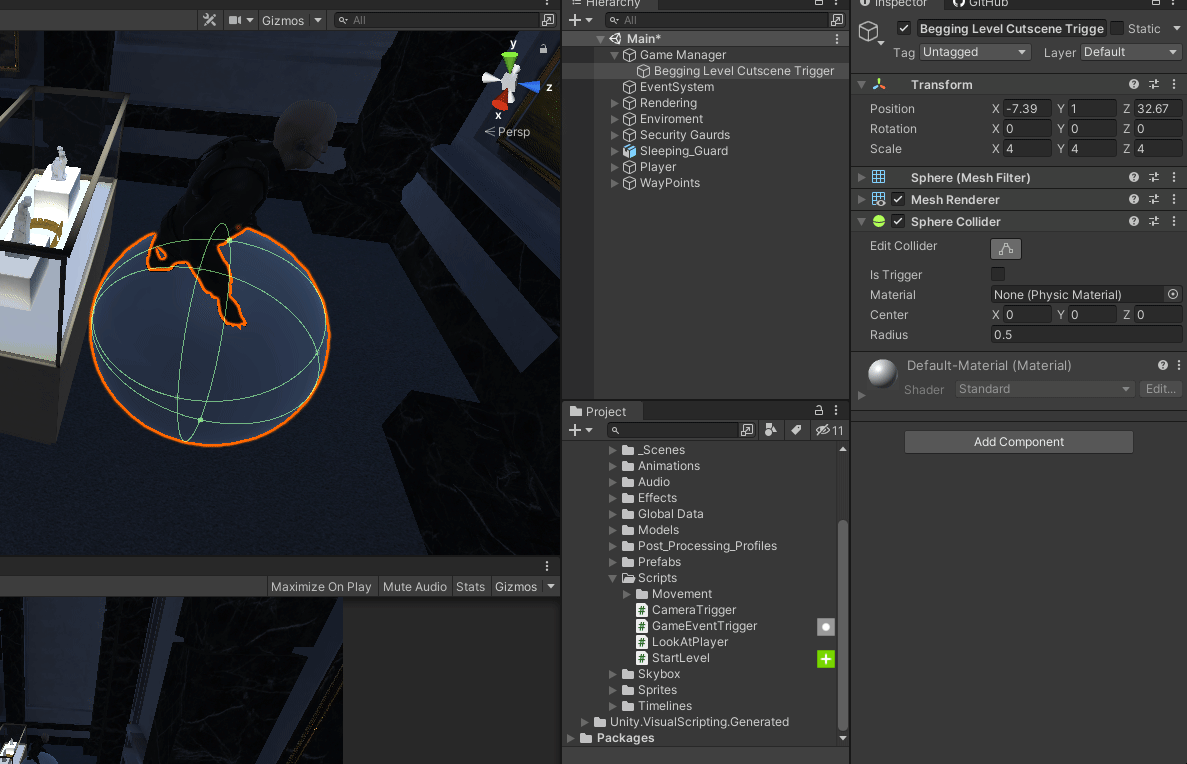Activate Edit Collider on the Sphere Collider
This screenshot has width=1187, height=764.
1005,248
